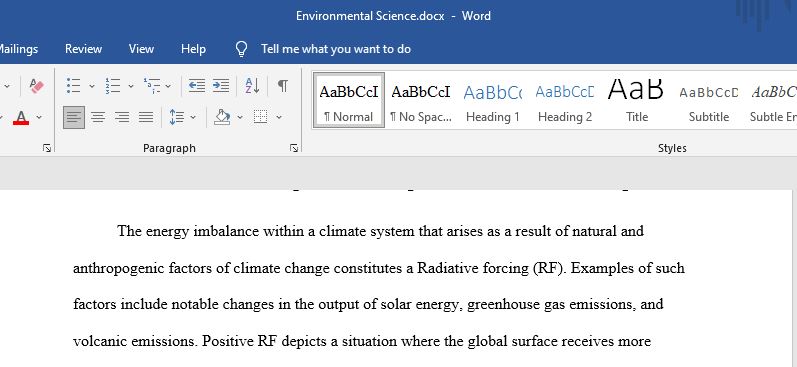Decrease the paragraph indent
Image resolution: width=797 pixels, height=367 pixels.
coord(197,85)
